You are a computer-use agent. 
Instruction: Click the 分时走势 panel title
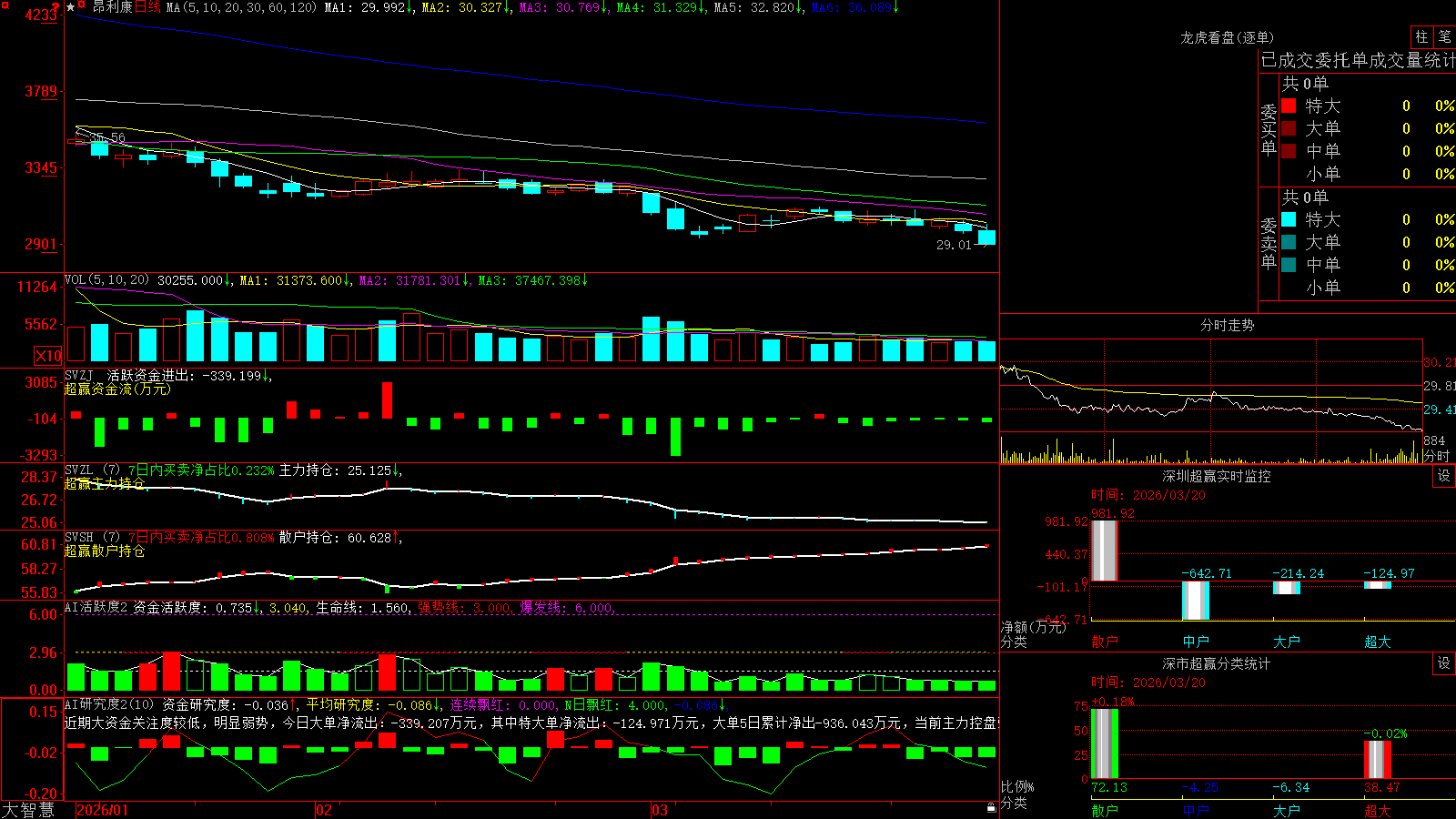click(x=1227, y=325)
